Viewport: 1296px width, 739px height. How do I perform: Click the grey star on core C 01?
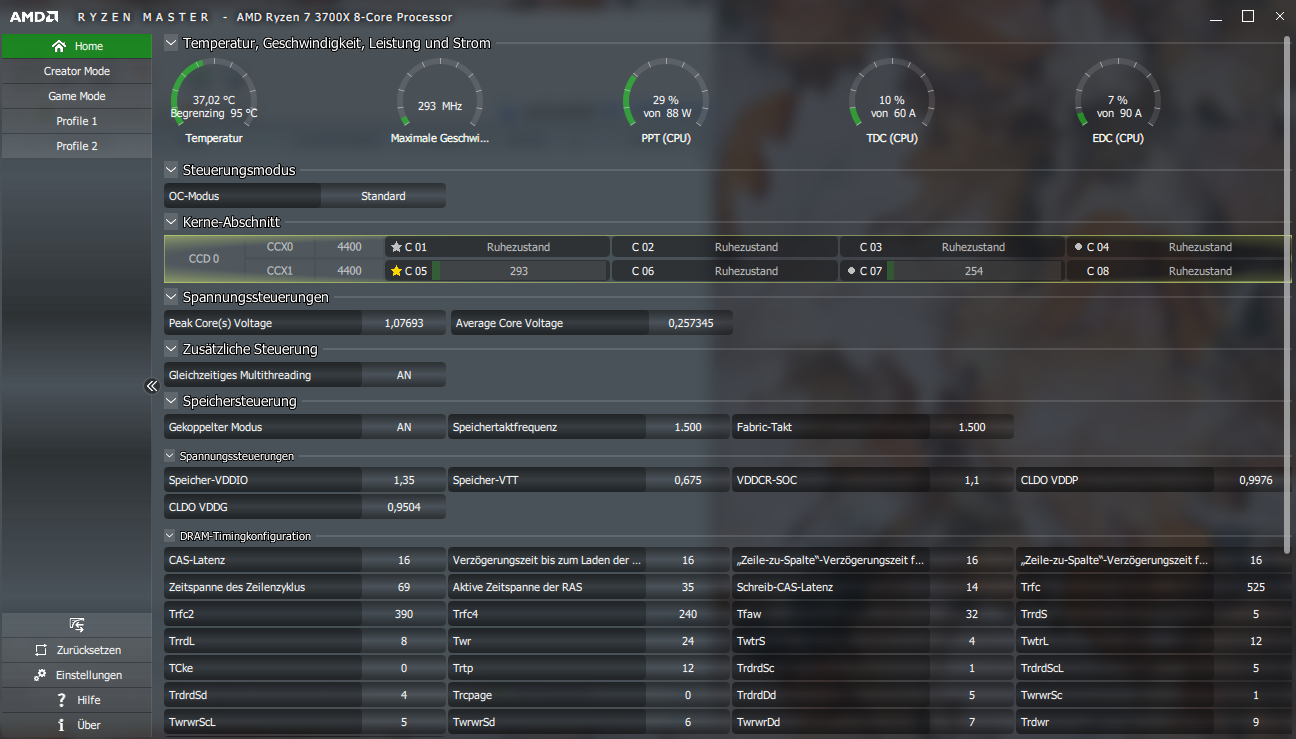click(396, 247)
